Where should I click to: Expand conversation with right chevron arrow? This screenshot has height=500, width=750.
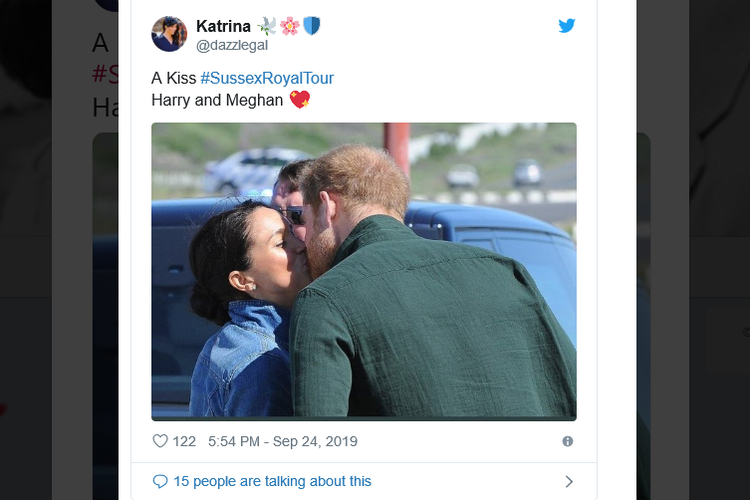pos(568,481)
